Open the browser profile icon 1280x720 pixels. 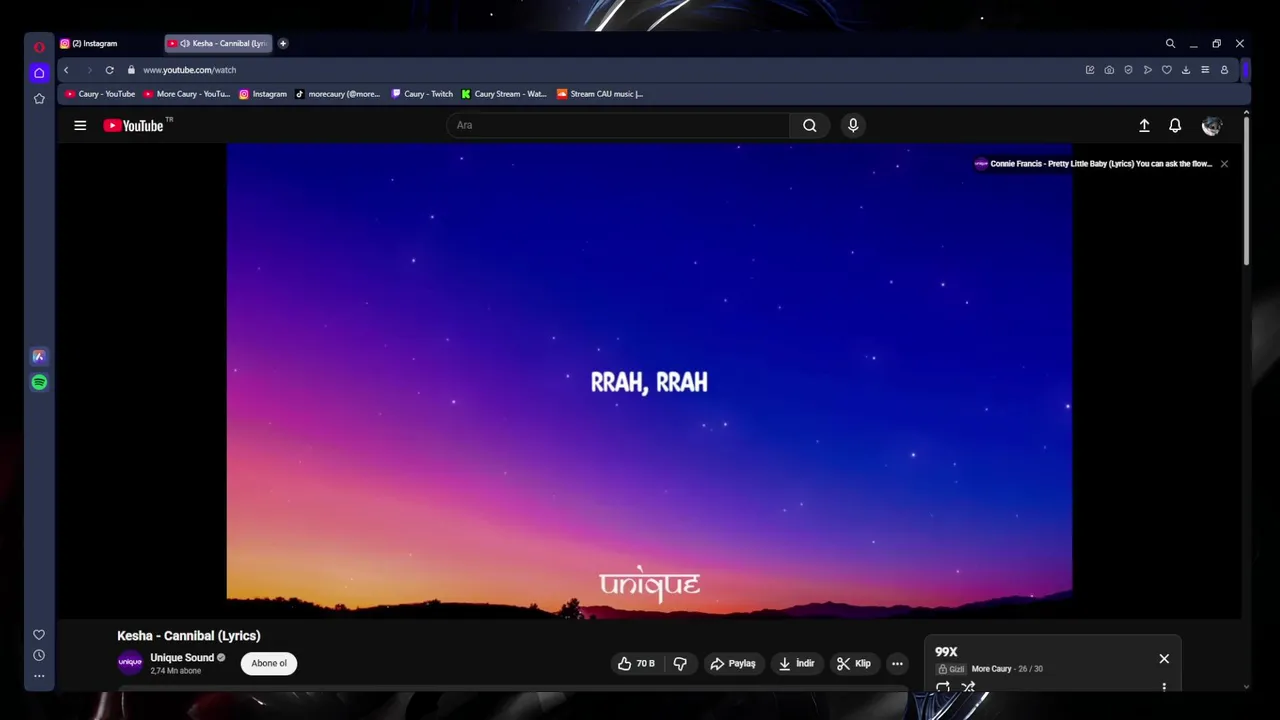point(1224,70)
